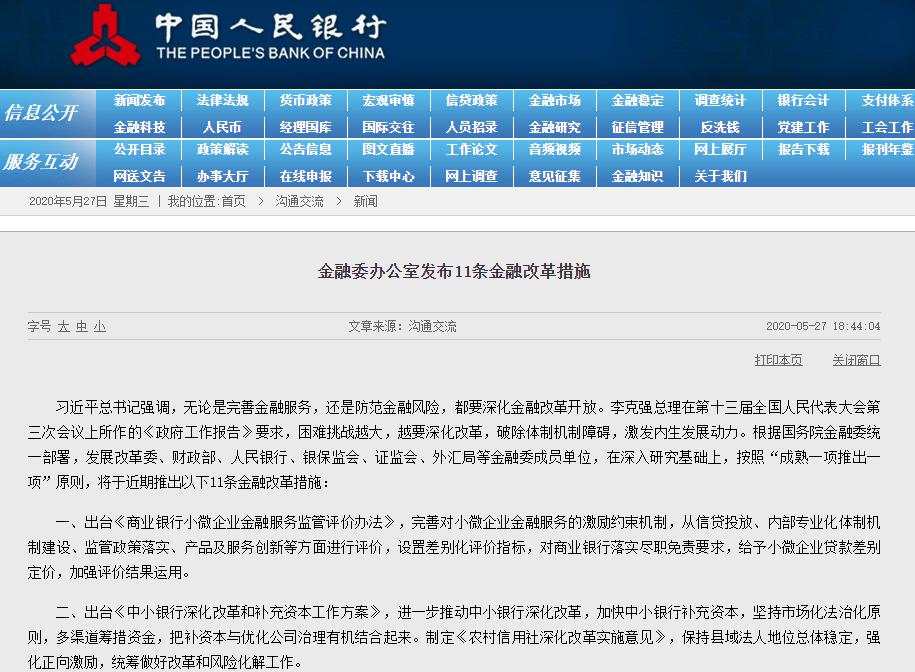Open the 网上调查 menu item
Image resolution: width=915 pixels, height=672 pixels.
(x=471, y=176)
